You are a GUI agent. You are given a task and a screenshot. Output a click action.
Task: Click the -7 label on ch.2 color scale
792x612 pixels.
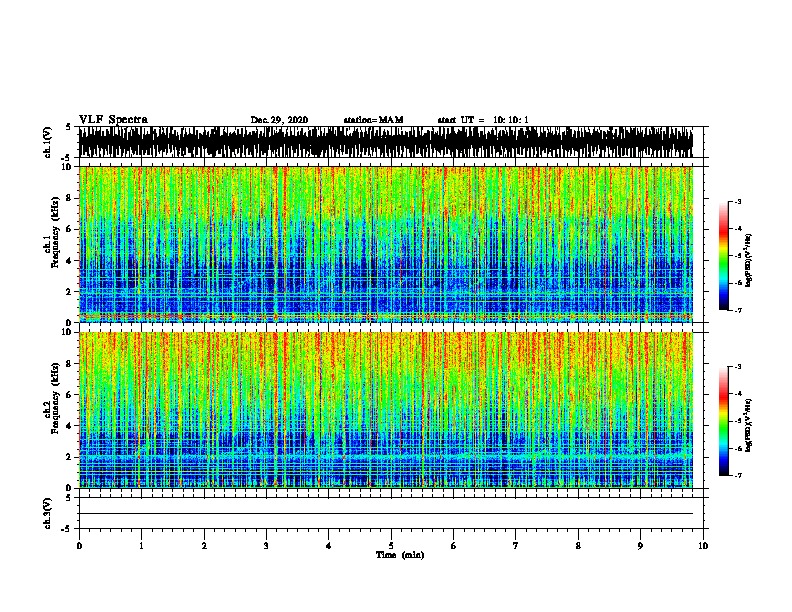click(x=738, y=475)
